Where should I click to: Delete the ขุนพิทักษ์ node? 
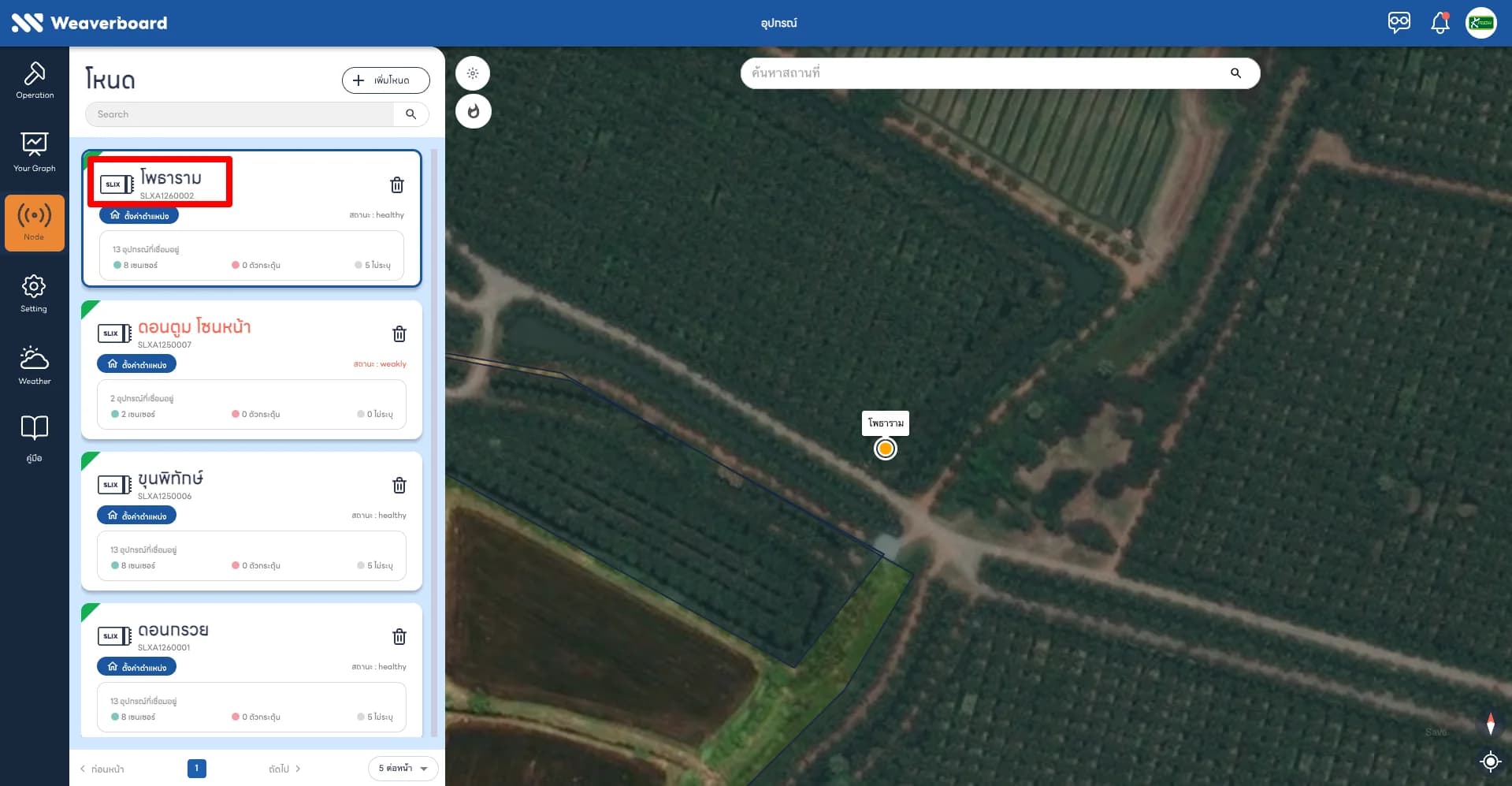(399, 485)
